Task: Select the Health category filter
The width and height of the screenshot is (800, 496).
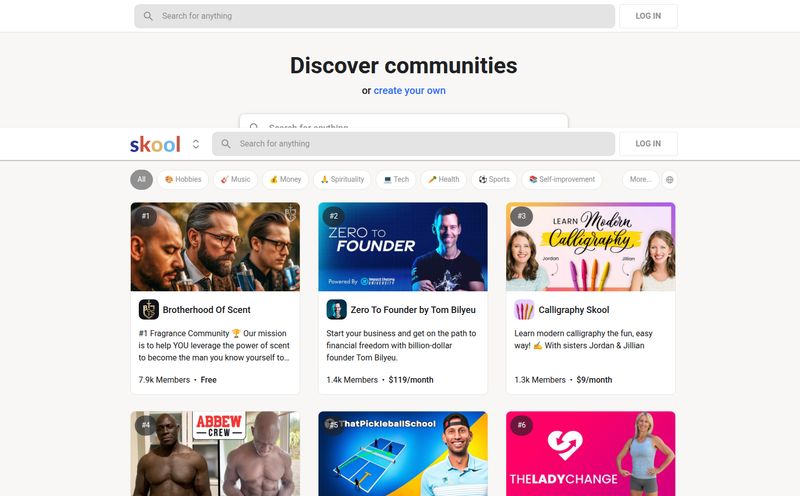Action: (x=443, y=180)
